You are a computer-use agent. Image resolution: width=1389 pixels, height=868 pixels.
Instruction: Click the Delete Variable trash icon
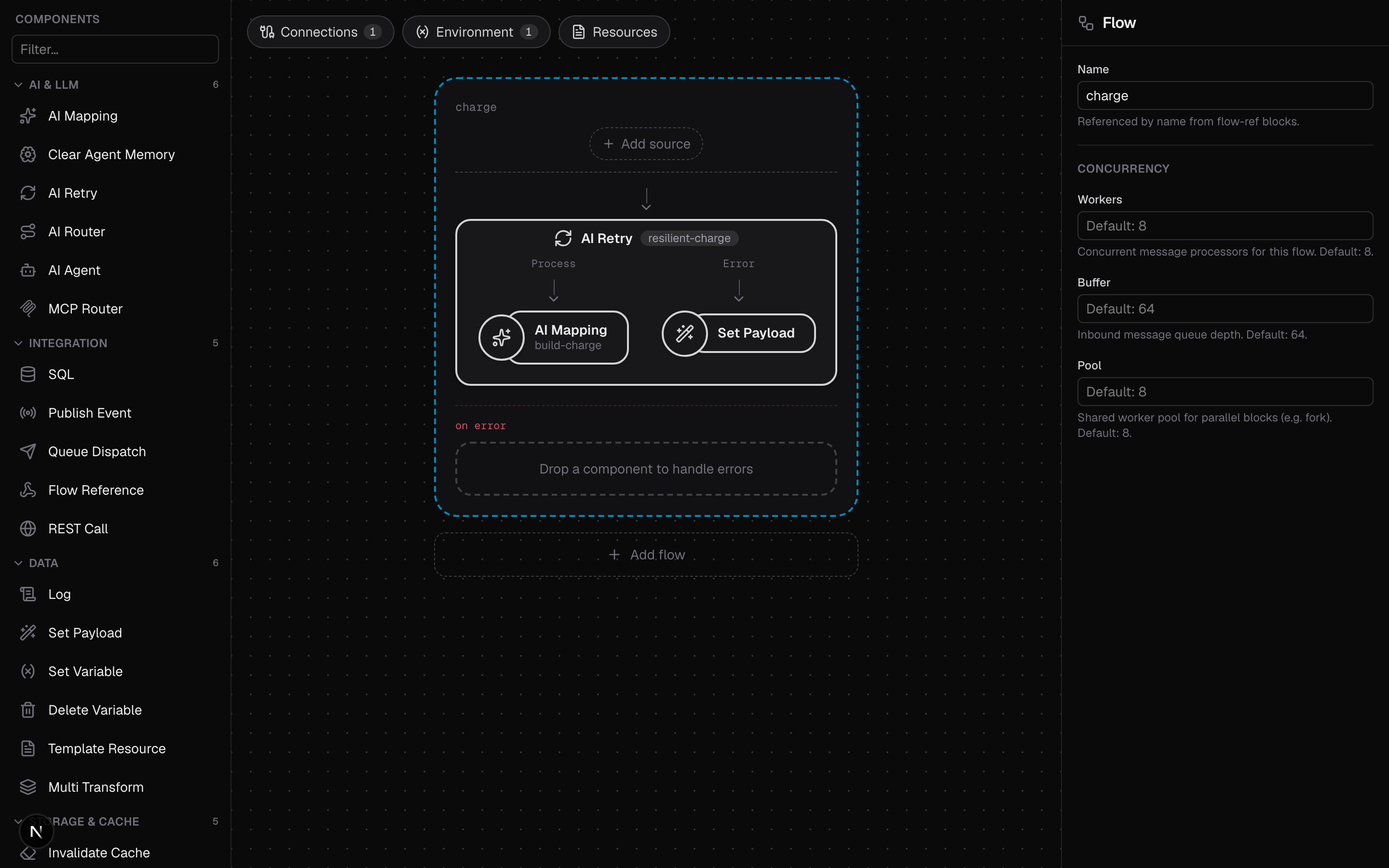pyautogui.click(x=27, y=709)
